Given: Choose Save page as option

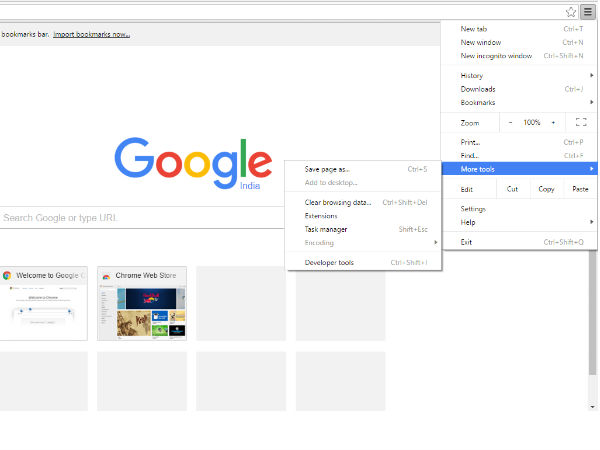Looking at the screenshot, I should coord(327,169).
